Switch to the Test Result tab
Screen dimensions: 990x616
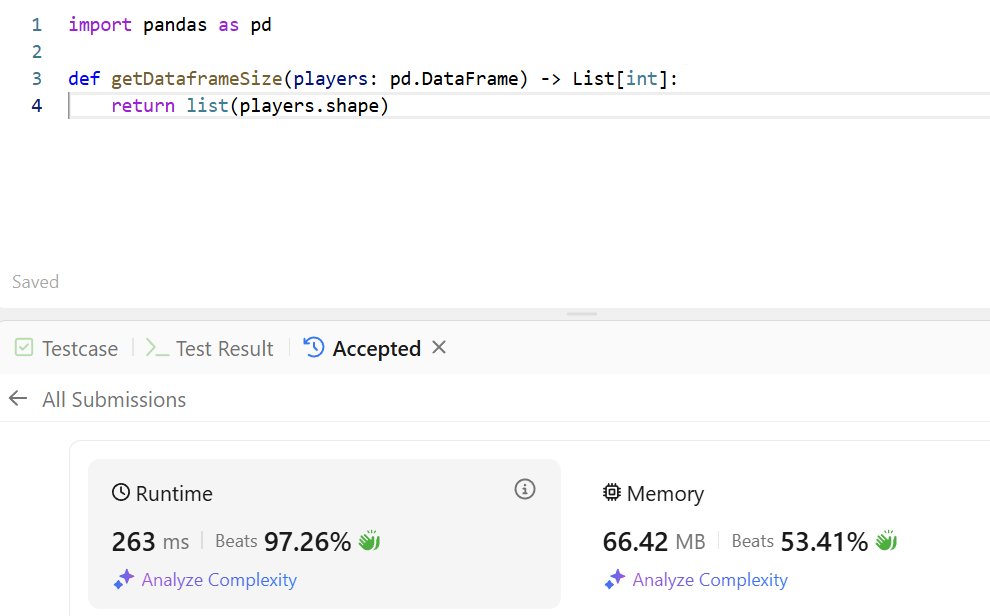(x=210, y=348)
